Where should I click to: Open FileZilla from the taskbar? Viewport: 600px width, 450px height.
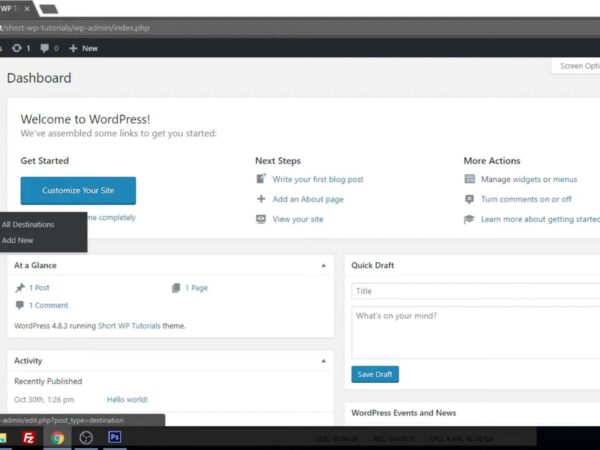pos(29,437)
